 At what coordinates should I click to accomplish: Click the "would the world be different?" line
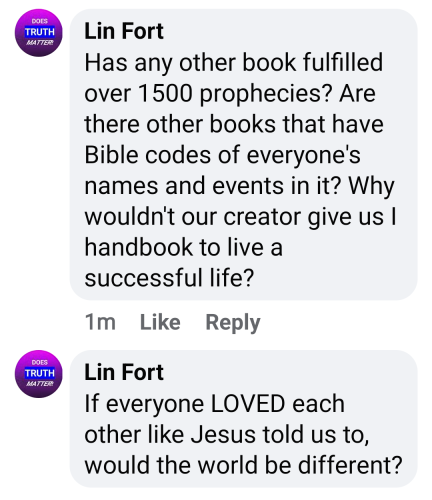coord(243,465)
